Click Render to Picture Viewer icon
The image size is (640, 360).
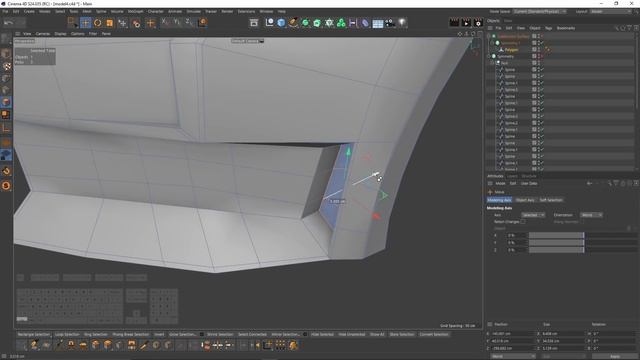click(466, 23)
